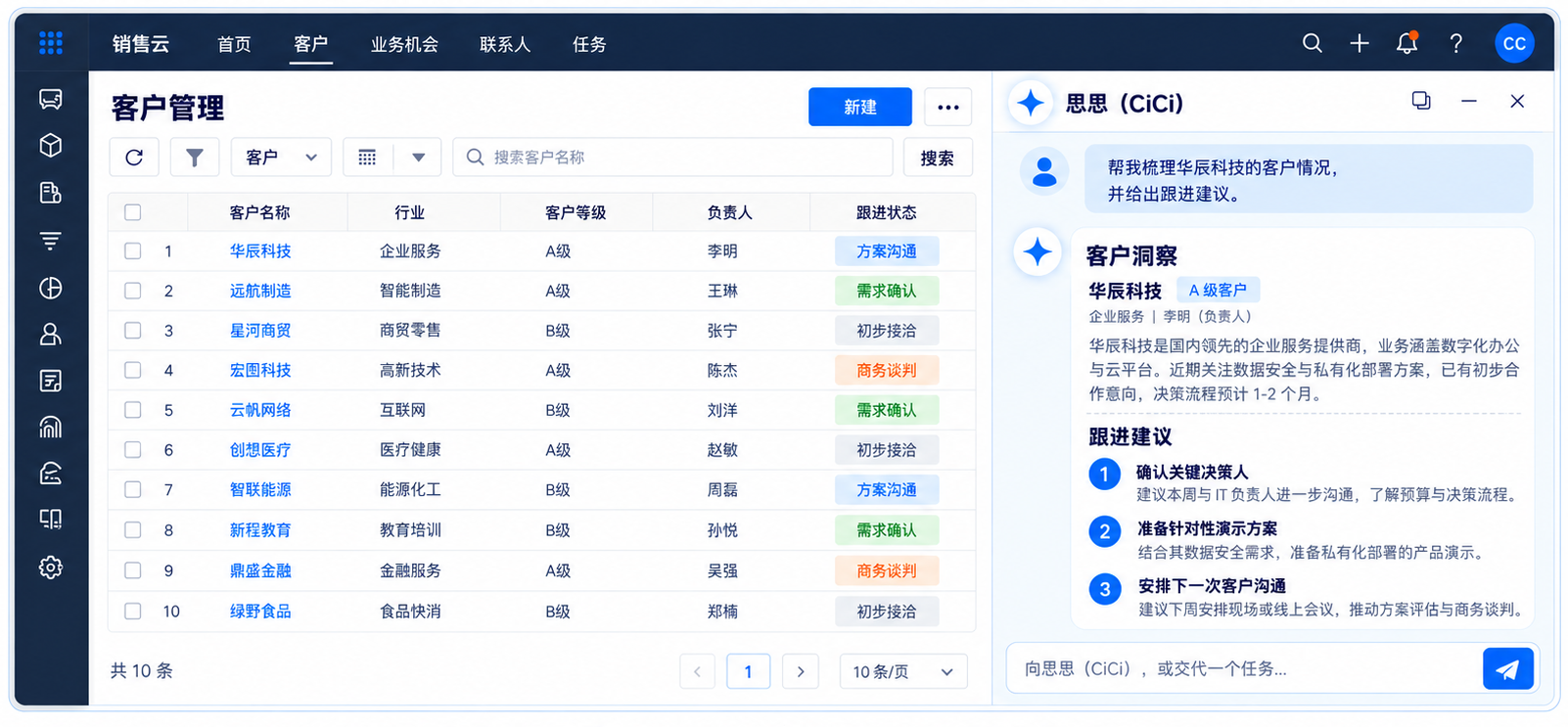
Task: Open help question mark icon
Action: 1456,43
